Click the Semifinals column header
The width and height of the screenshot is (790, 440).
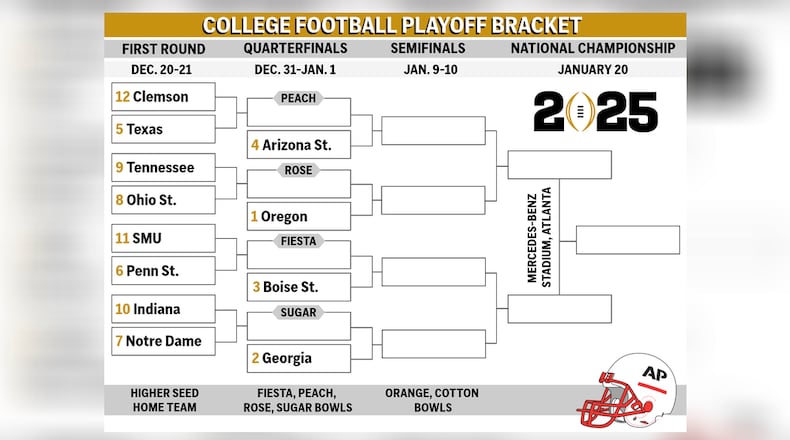[428, 49]
